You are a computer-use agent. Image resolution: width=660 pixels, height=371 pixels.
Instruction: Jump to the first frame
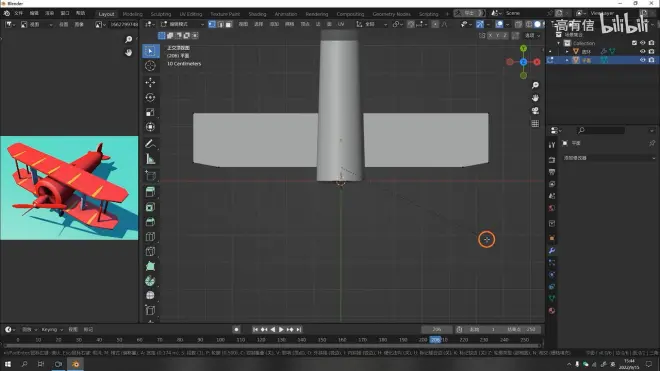point(255,329)
